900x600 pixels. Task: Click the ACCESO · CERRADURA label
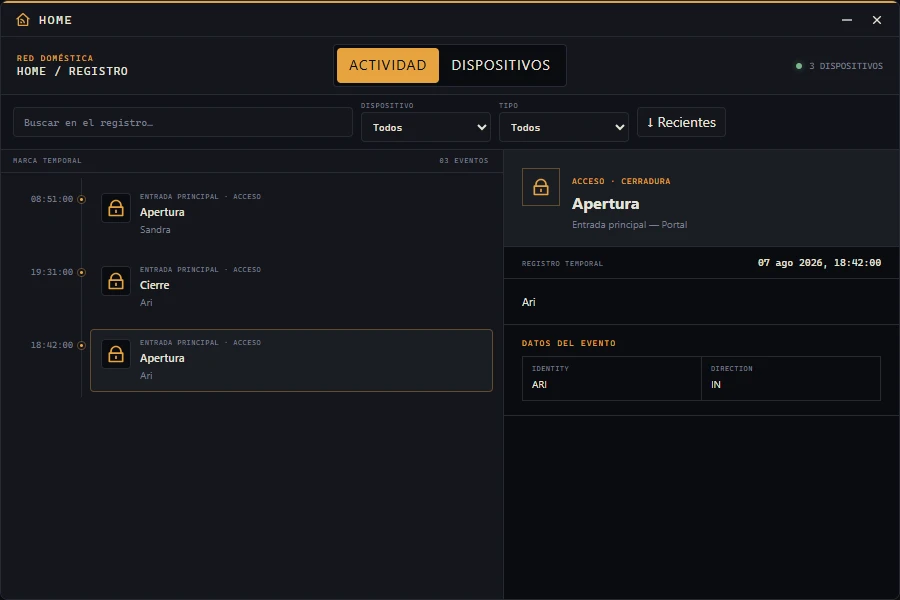(x=621, y=181)
